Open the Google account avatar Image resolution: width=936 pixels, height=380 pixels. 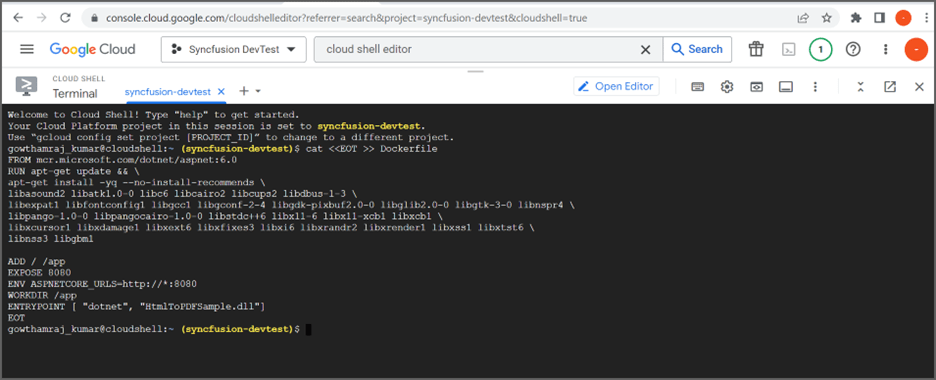click(916, 50)
